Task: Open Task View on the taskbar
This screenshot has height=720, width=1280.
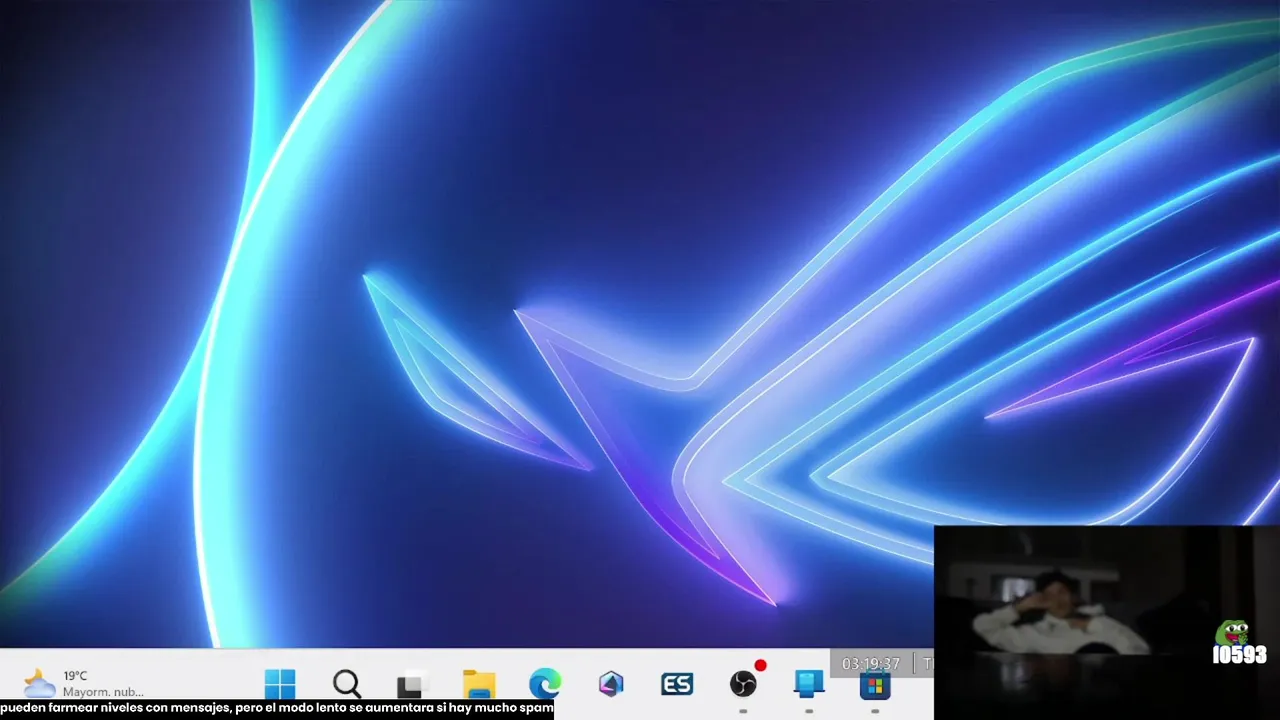Action: (x=411, y=684)
